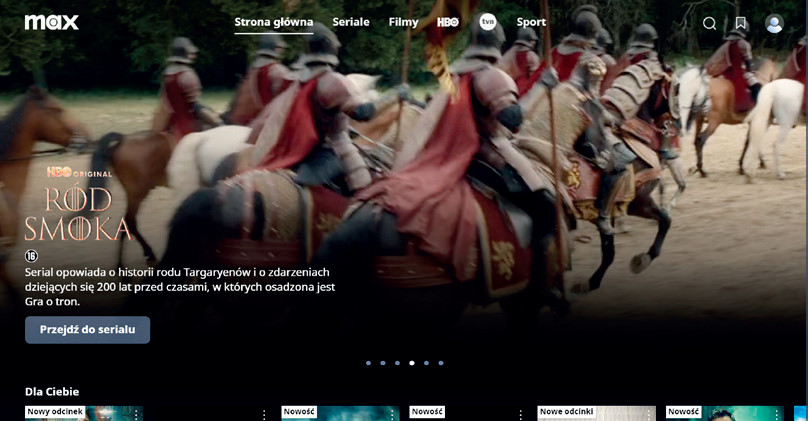The width and height of the screenshot is (808, 421).
Task: Click the Dla Ciebie row heading
Action: pos(52,392)
